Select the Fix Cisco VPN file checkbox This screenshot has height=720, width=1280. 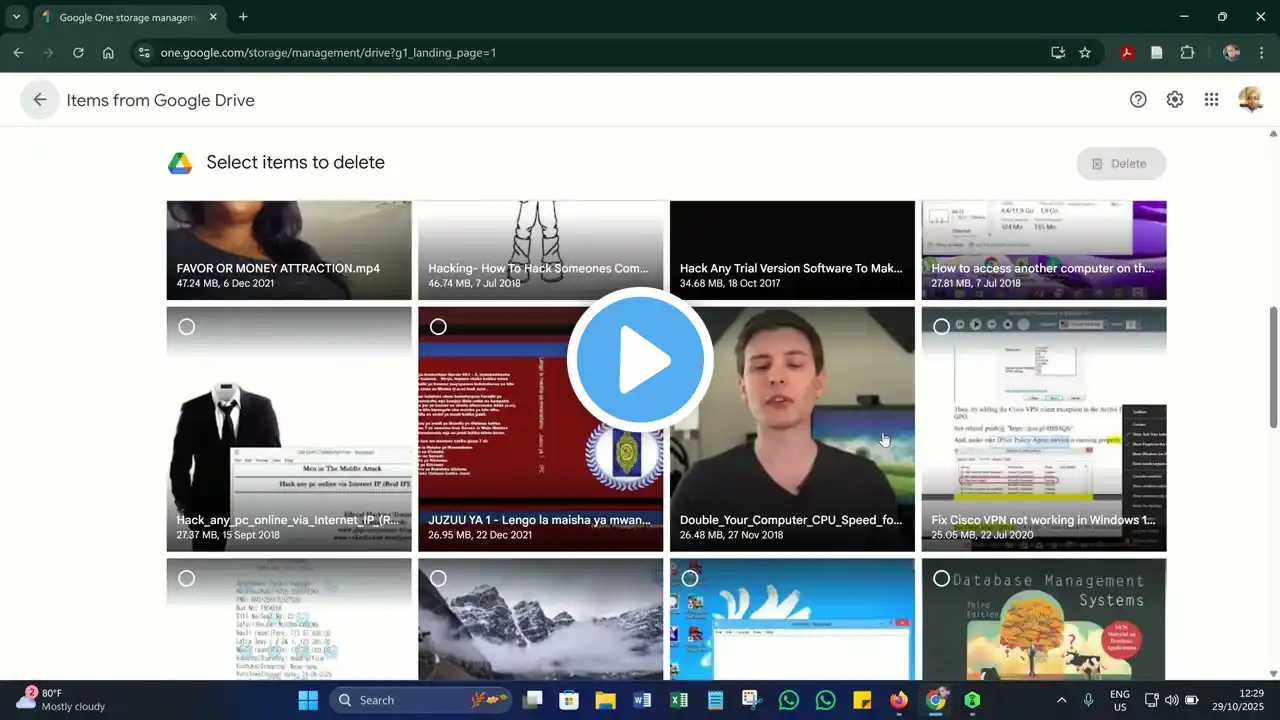941,327
